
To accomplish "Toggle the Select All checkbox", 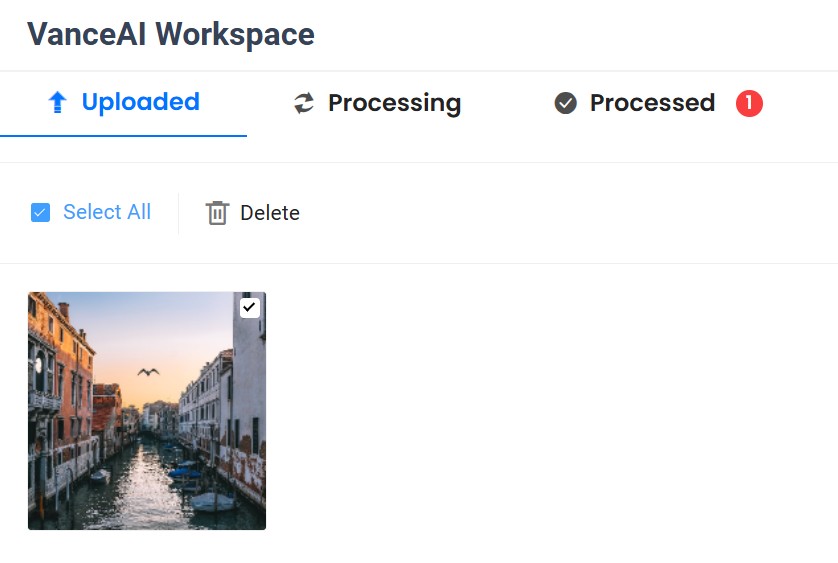I will pos(40,213).
